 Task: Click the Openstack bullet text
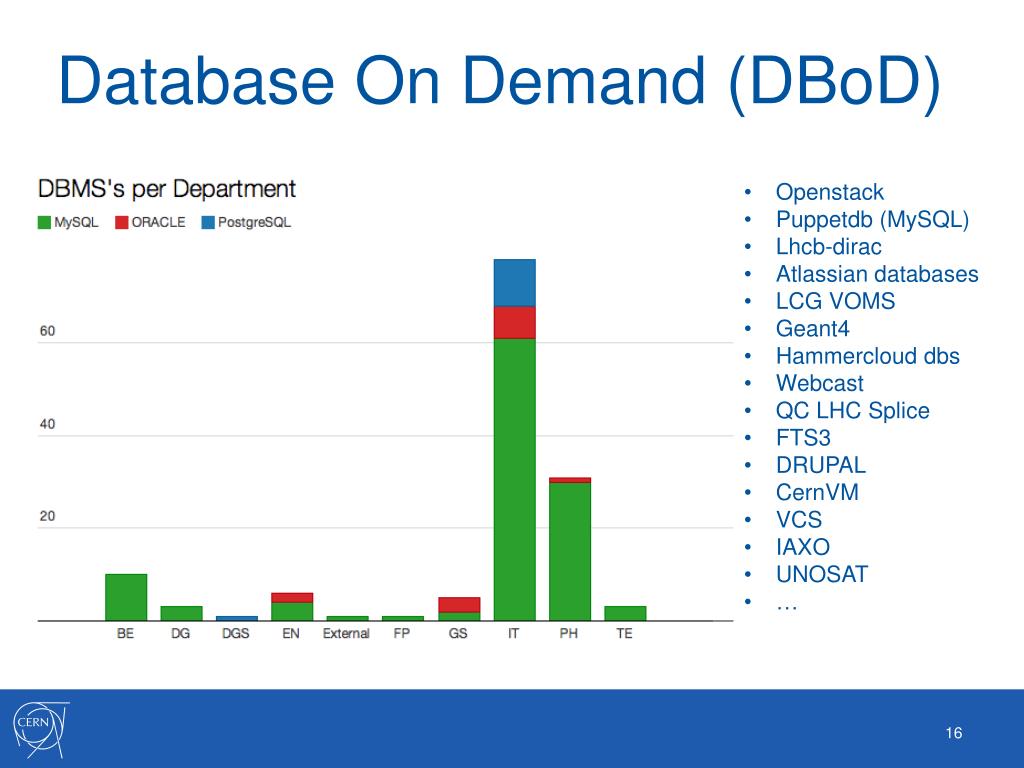point(829,192)
